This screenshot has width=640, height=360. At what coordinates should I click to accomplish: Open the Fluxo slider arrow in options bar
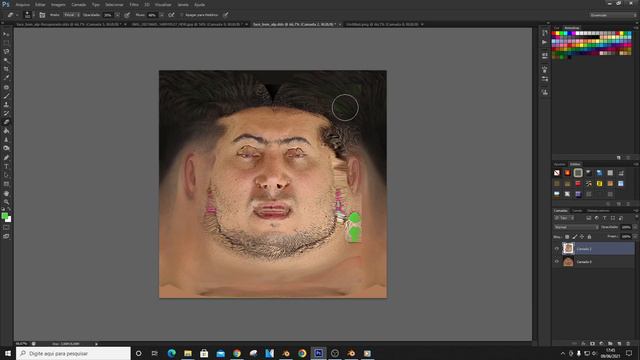tap(162, 15)
